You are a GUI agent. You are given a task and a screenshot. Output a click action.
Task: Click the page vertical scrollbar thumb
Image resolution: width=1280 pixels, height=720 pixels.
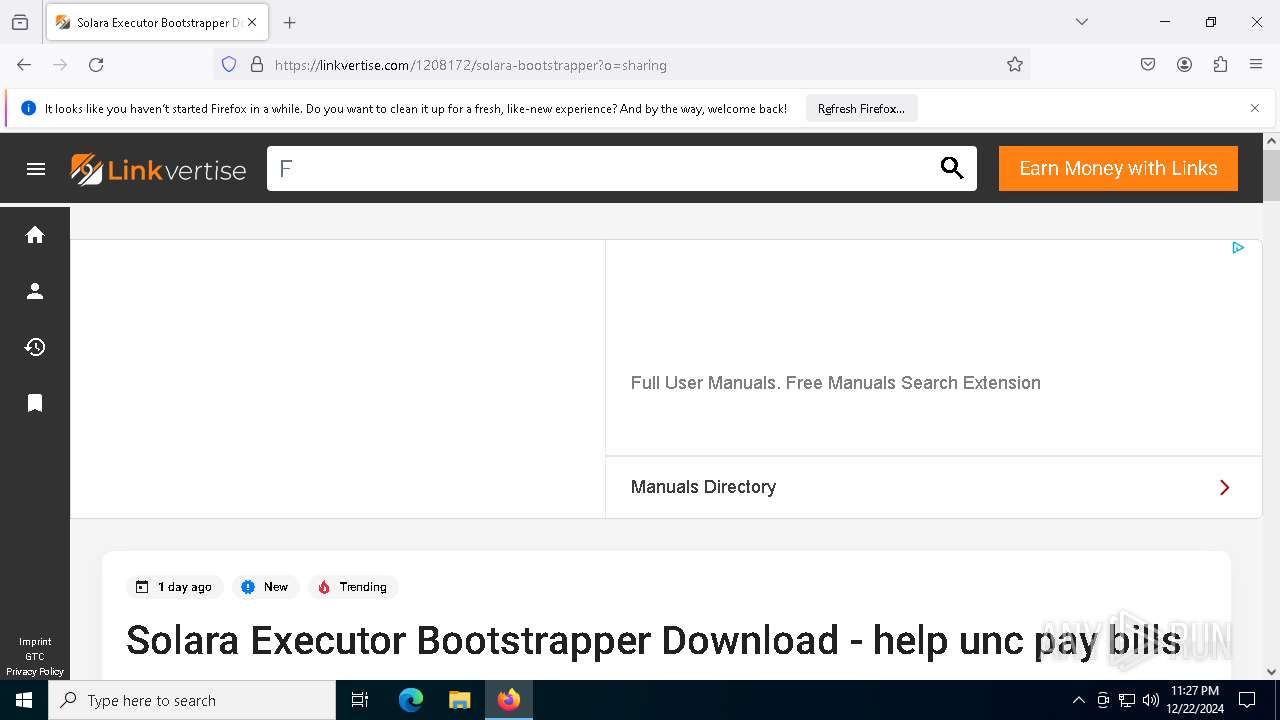(x=1271, y=175)
